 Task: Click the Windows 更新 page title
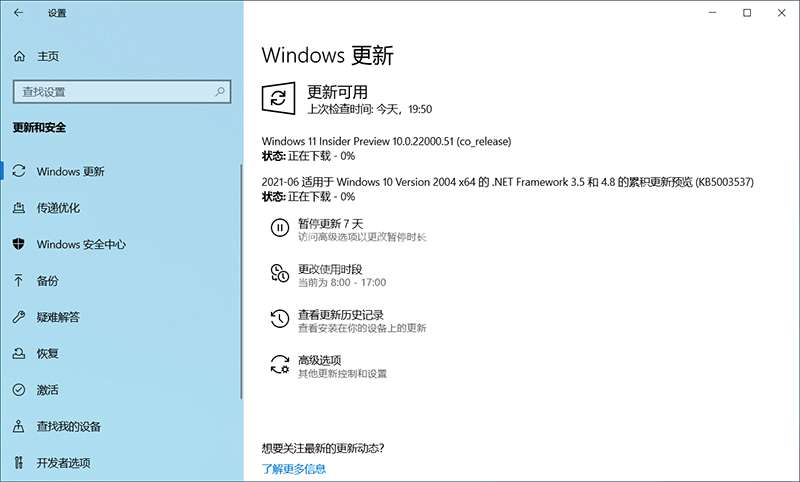tap(328, 55)
